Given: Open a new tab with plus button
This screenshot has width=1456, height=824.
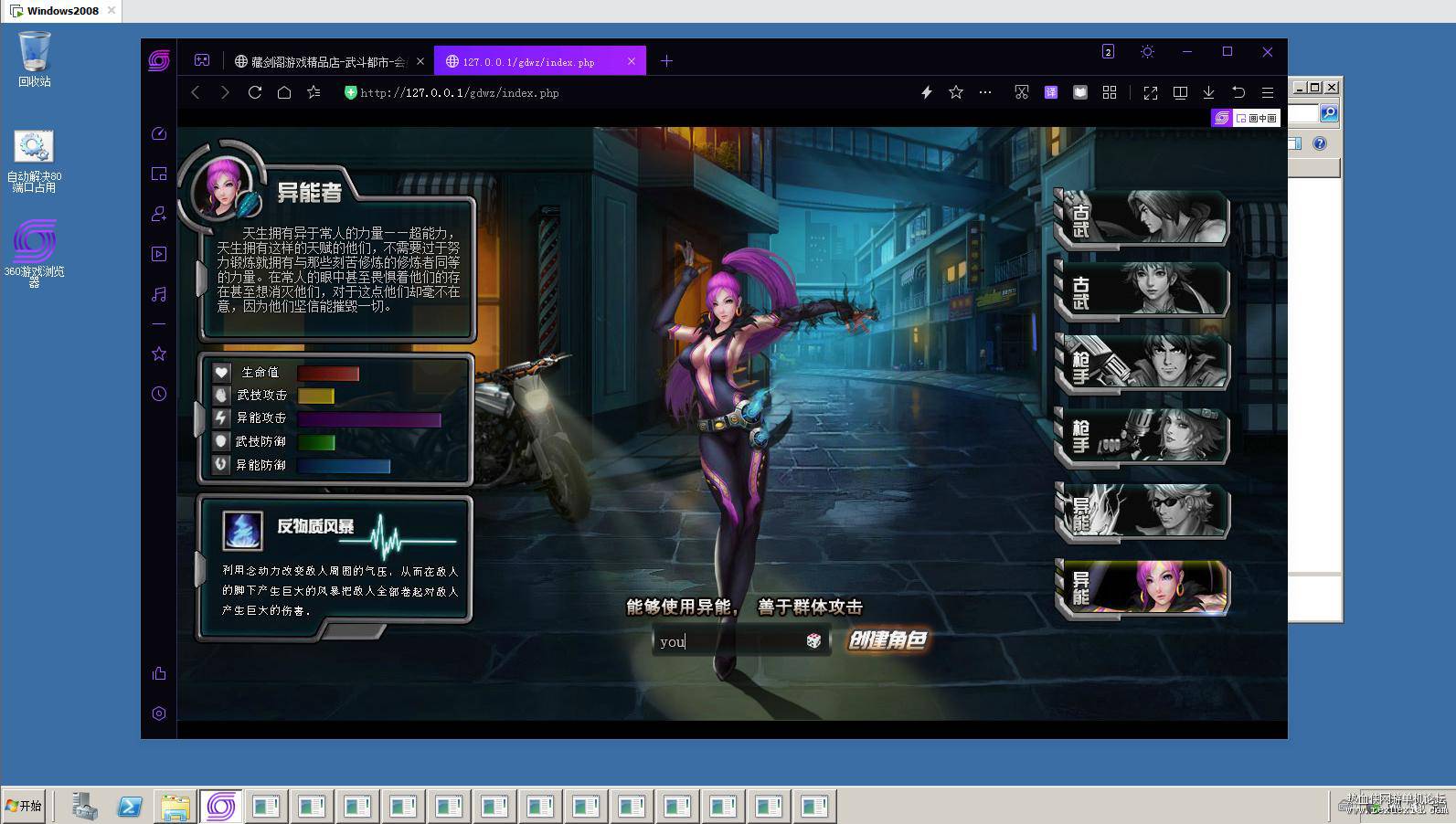Looking at the screenshot, I should tap(666, 61).
